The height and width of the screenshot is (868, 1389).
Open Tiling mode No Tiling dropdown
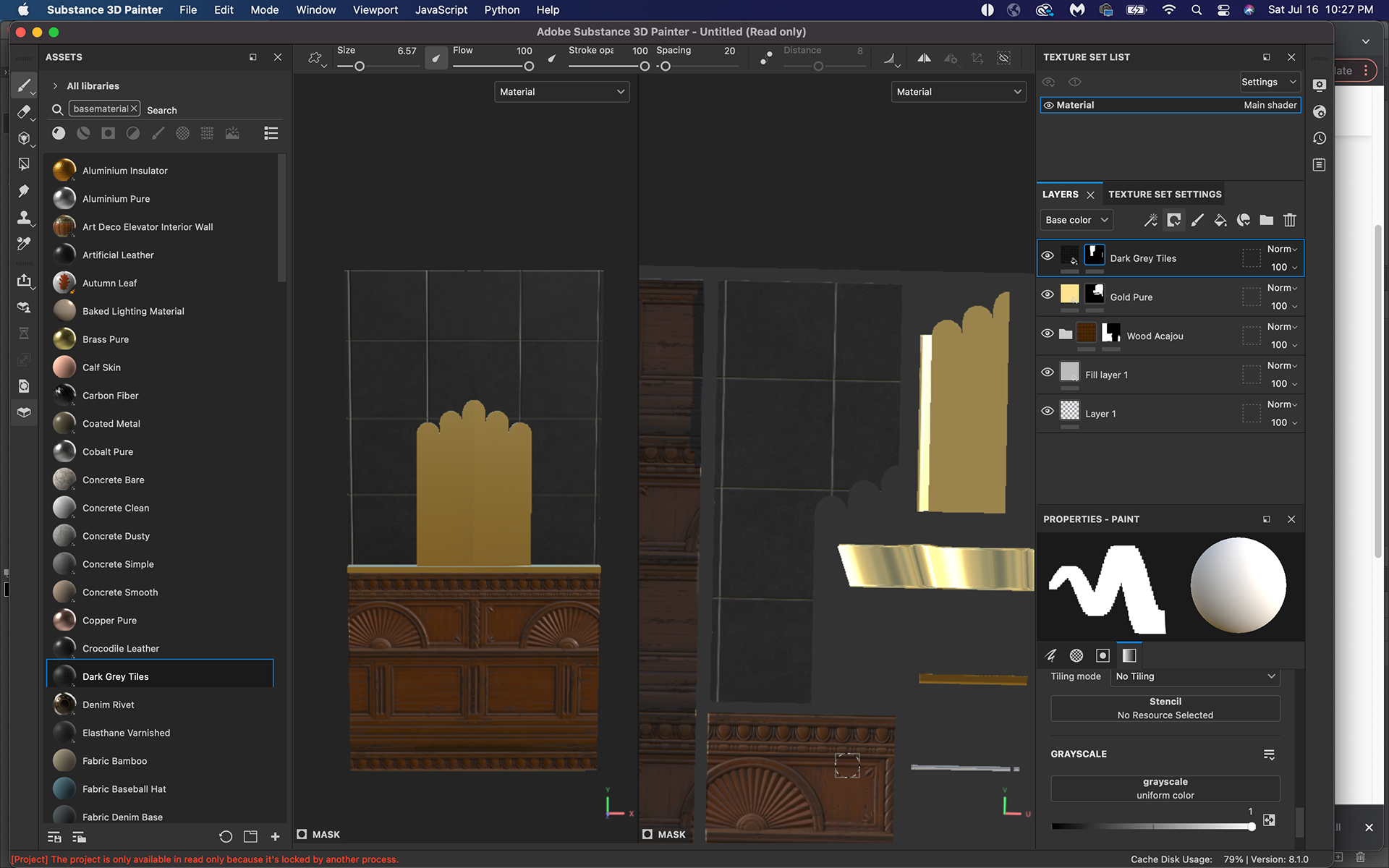pos(1195,676)
